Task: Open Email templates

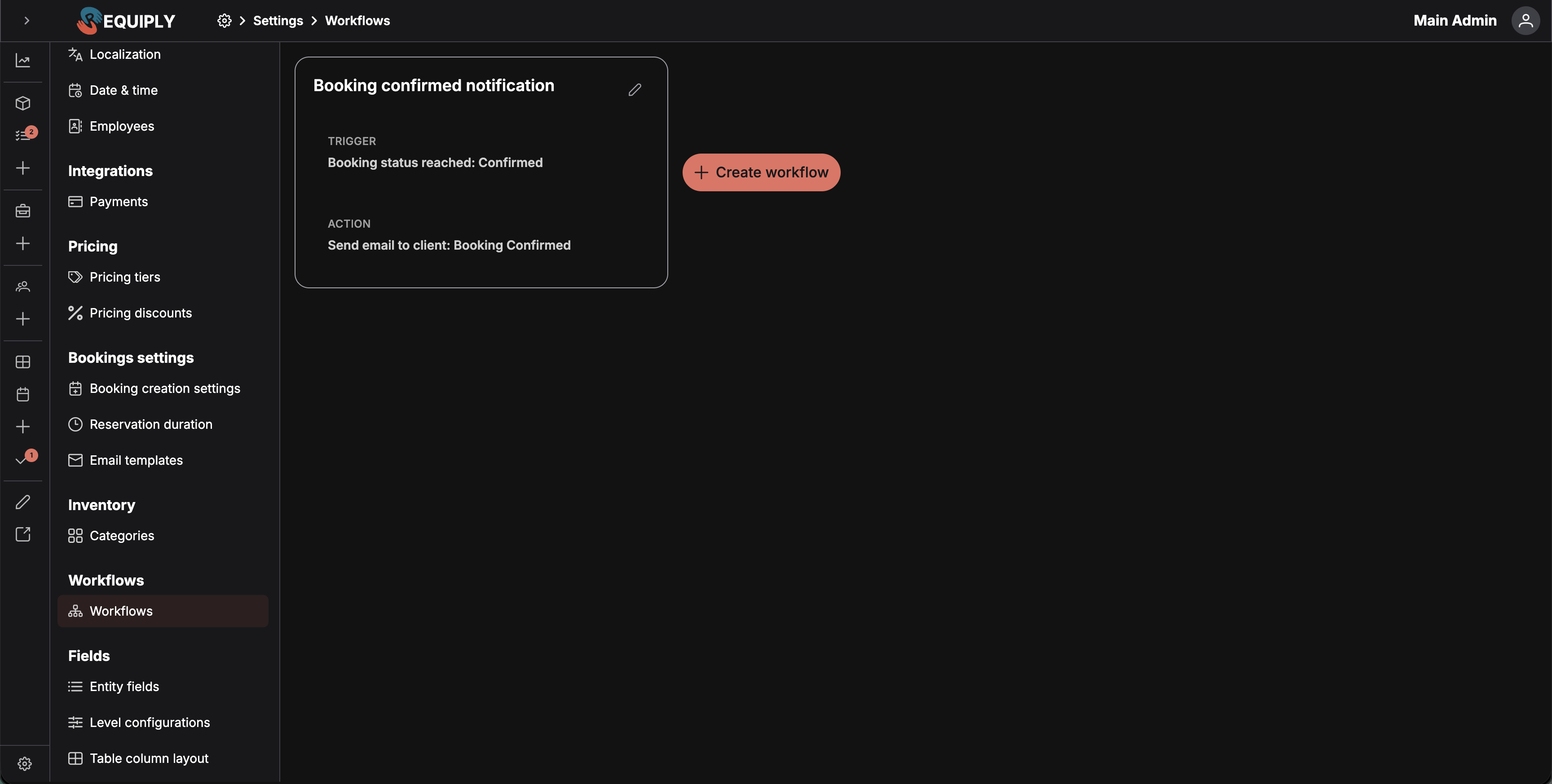Action: click(163, 460)
